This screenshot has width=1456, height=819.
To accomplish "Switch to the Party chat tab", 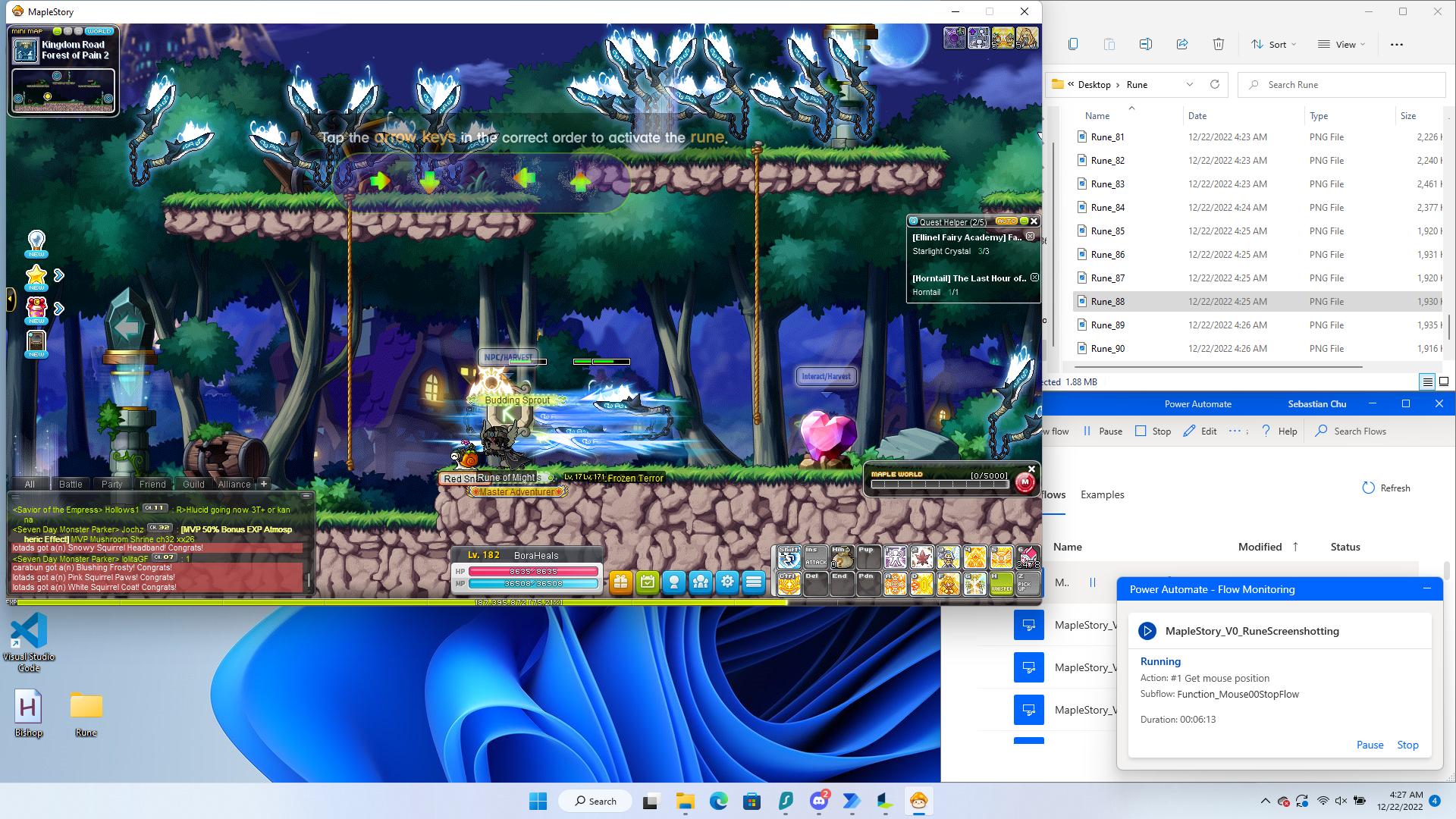I will pos(111,484).
